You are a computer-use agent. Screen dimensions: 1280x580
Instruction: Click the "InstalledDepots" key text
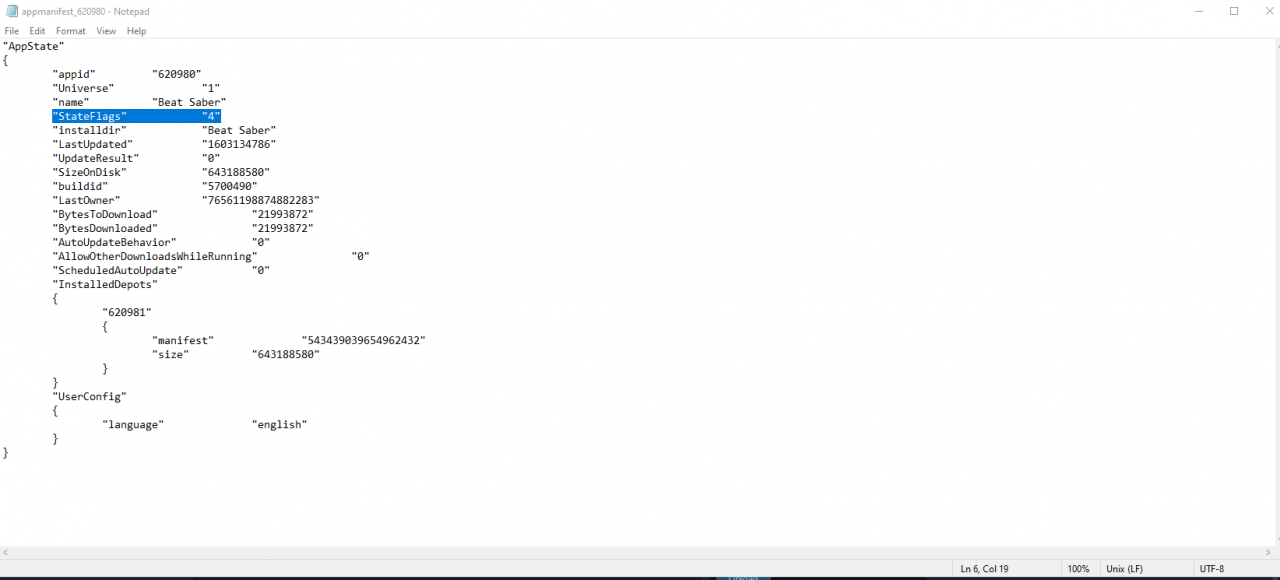104,285
